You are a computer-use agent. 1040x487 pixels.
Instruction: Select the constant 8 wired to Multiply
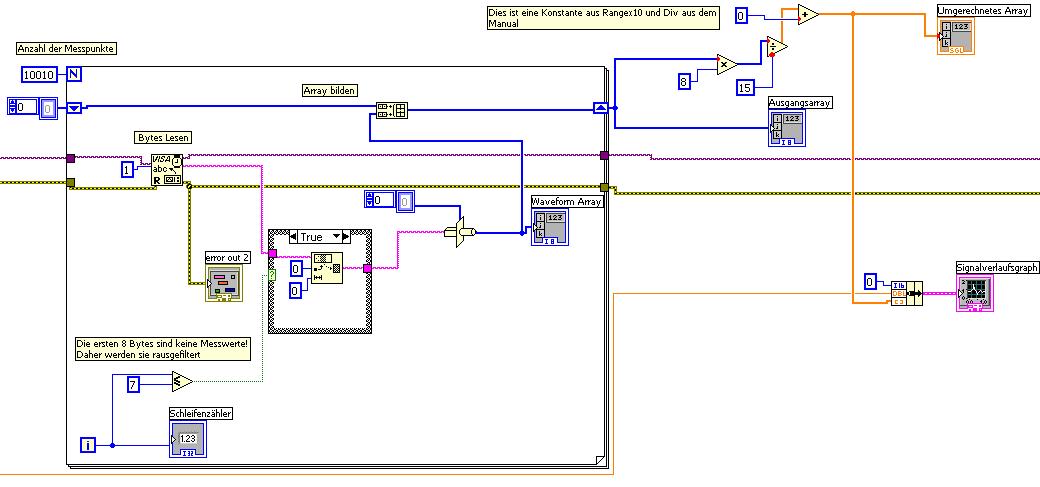pyautogui.click(x=684, y=82)
